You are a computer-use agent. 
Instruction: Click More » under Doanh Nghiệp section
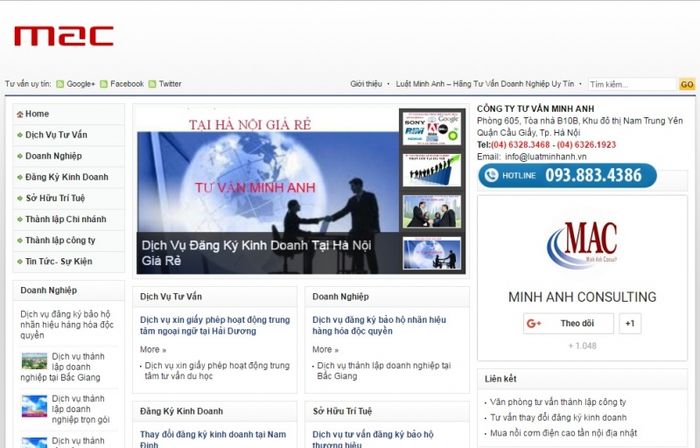pyautogui.click(x=325, y=349)
